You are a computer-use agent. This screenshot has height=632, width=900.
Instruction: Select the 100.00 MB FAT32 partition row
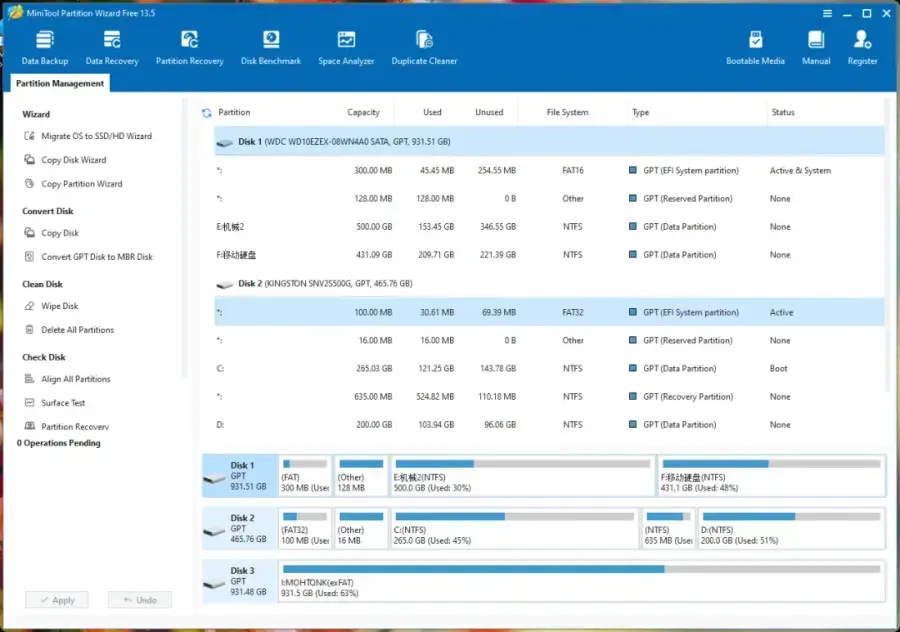[x=549, y=312]
